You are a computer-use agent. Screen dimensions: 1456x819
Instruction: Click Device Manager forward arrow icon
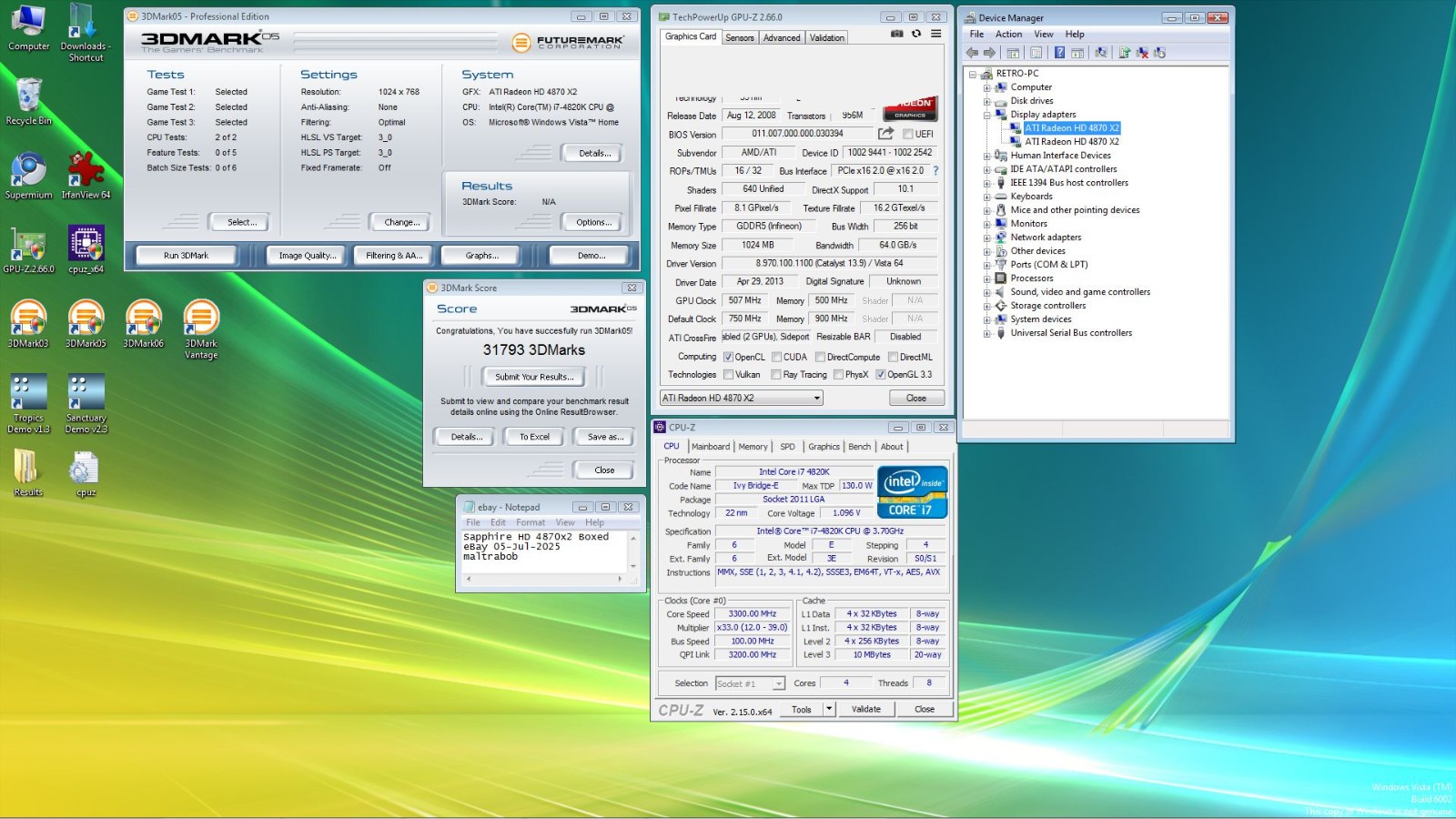click(989, 53)
